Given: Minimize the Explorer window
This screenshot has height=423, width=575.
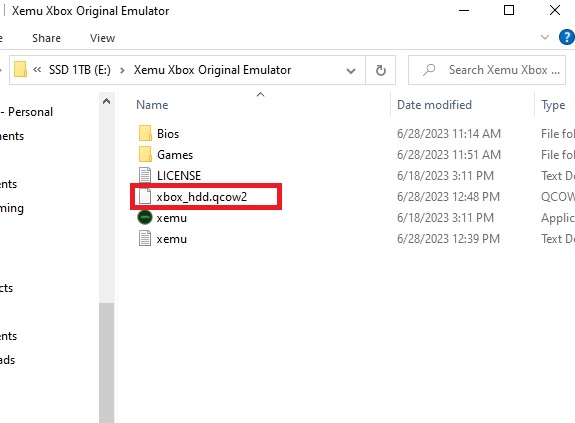Looking at the screenshot, I should pyautogui.click(x=464, y=10).
